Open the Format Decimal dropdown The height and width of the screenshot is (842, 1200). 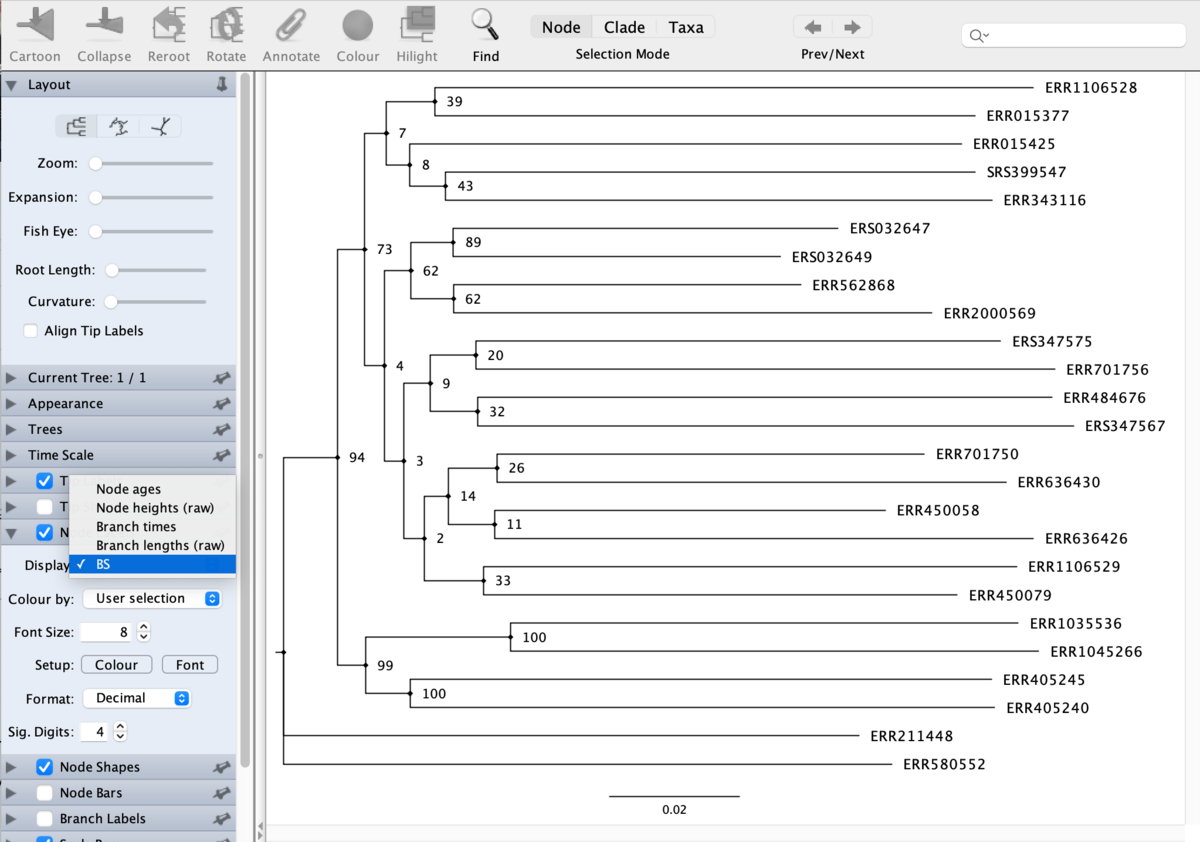click(137, 698)
